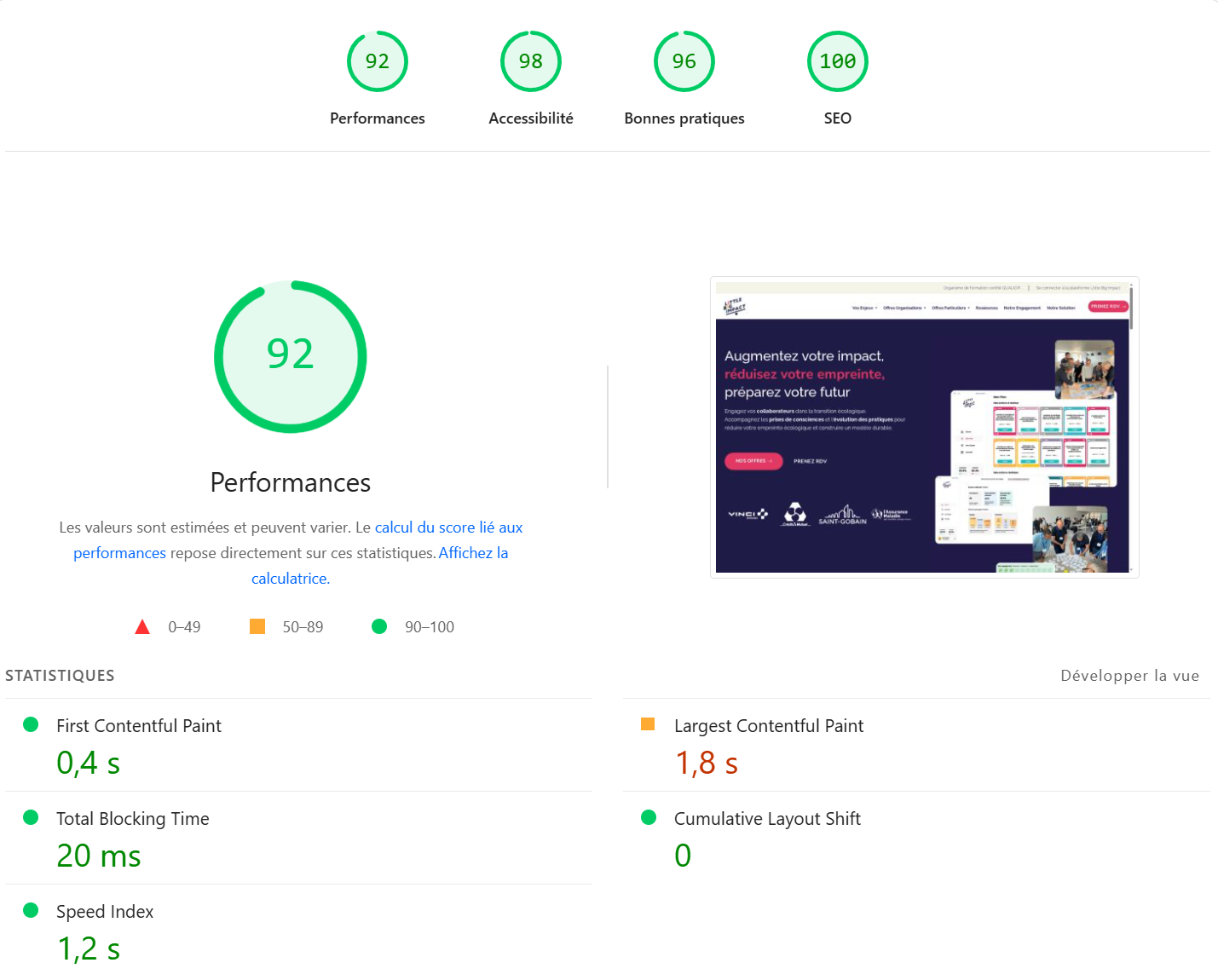The height and width of the screenshot is (980, 1218).
Task: Expand the view with 'Développer la vue'
Action: pyautogui.click(x=1129, y=676)
